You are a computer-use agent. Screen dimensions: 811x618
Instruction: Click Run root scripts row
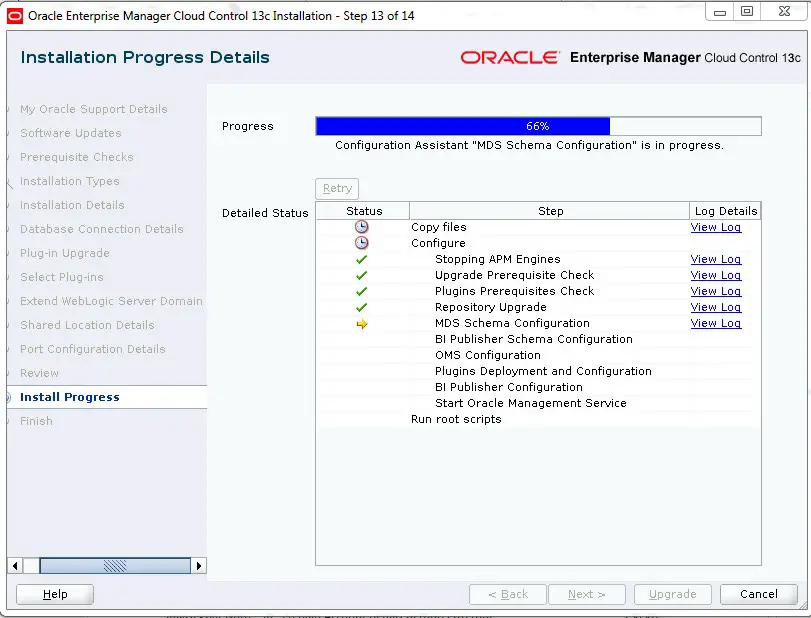456,419
